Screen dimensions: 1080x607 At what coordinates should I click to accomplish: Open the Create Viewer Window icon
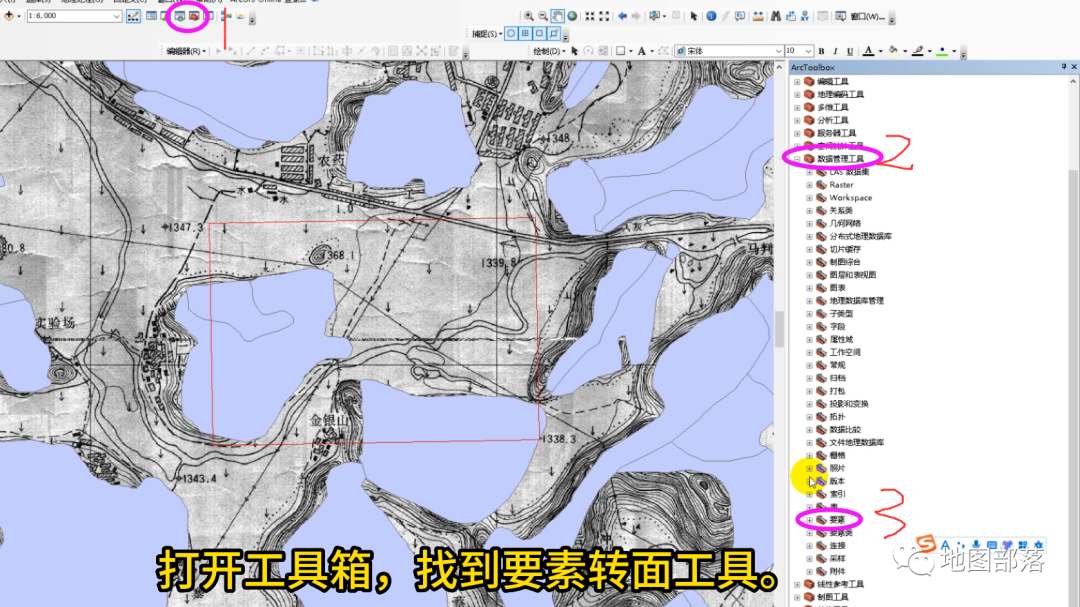pos(840,16)
